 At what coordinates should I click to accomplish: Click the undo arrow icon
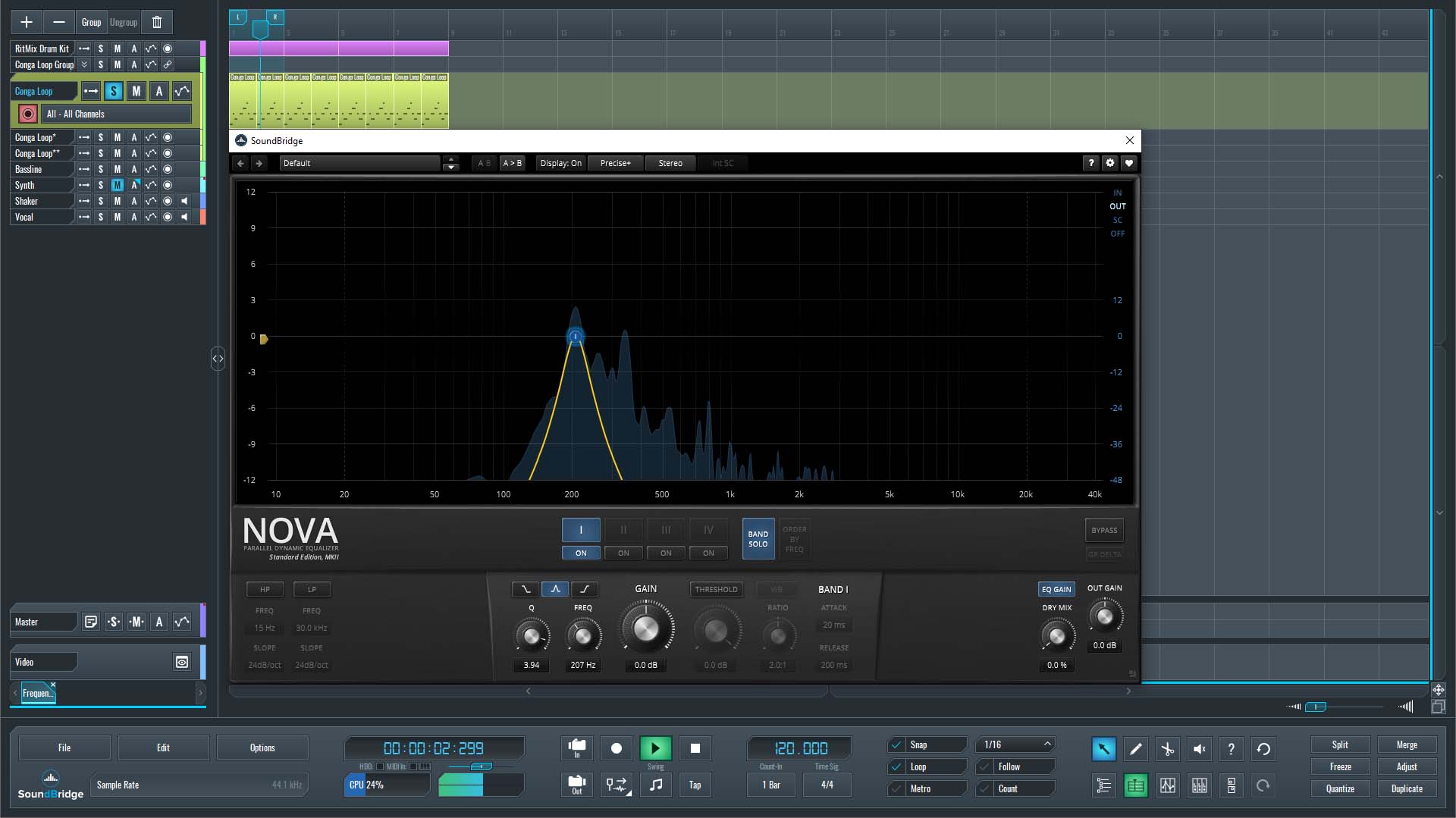(x=1263, y=749)
